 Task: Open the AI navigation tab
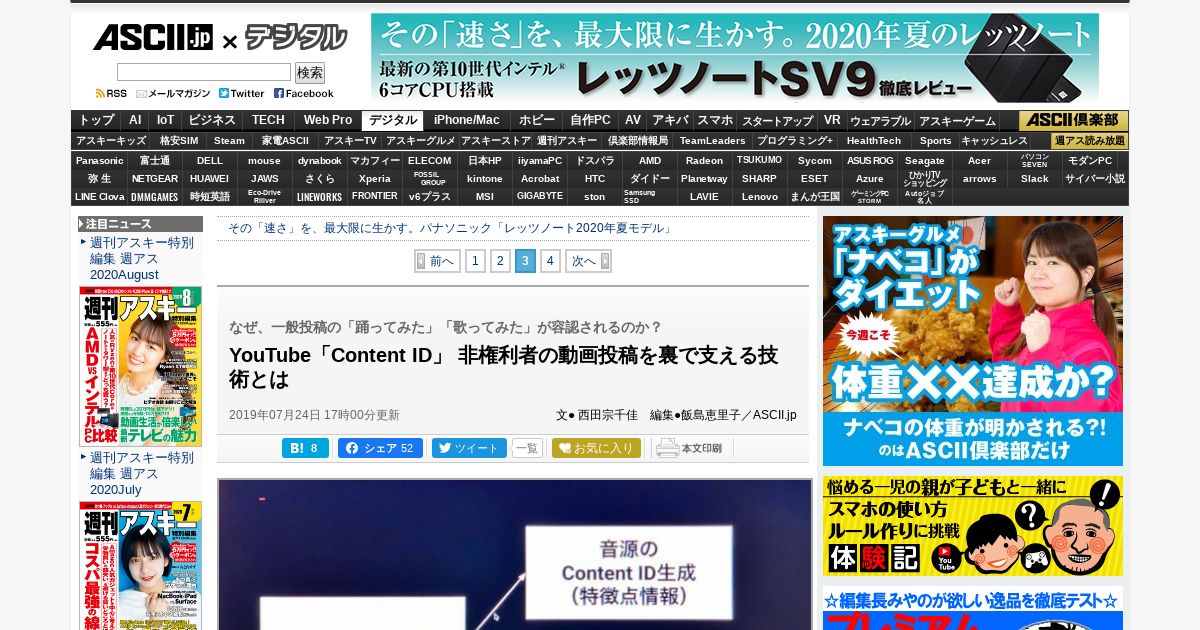point(135,120)
